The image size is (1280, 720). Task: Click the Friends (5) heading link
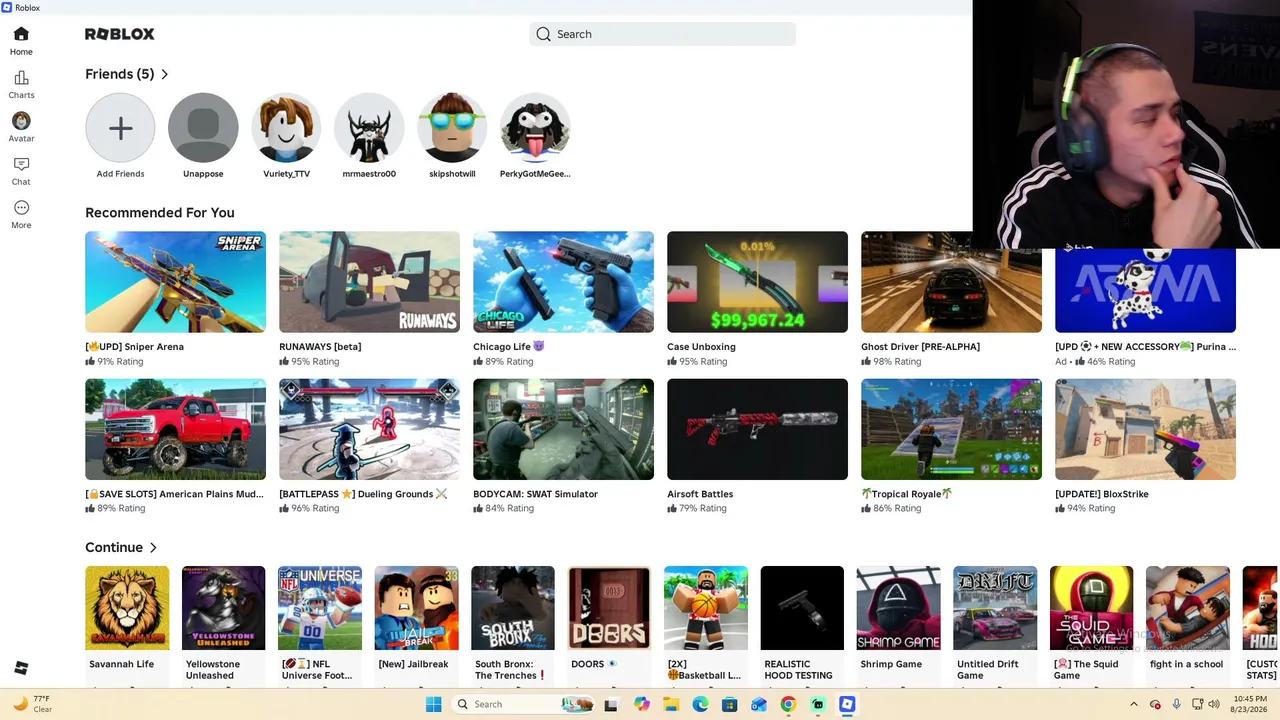tap(120, 74)
